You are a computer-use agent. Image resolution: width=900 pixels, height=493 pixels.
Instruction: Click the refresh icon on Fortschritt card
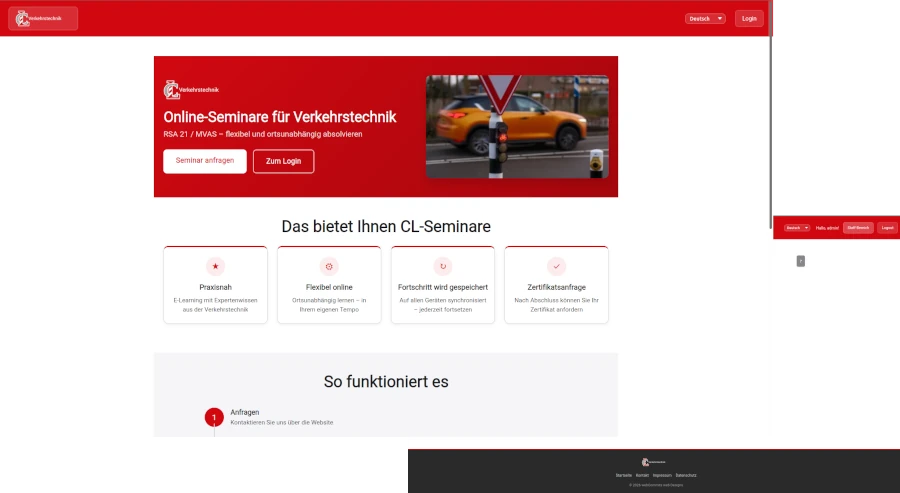(x=443, y=266)
